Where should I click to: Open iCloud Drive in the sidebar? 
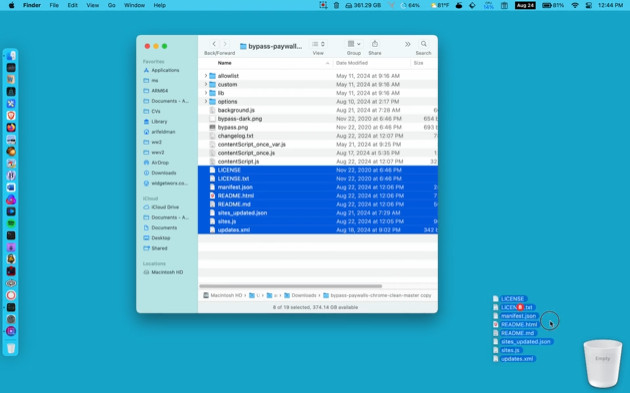[161, 207]
